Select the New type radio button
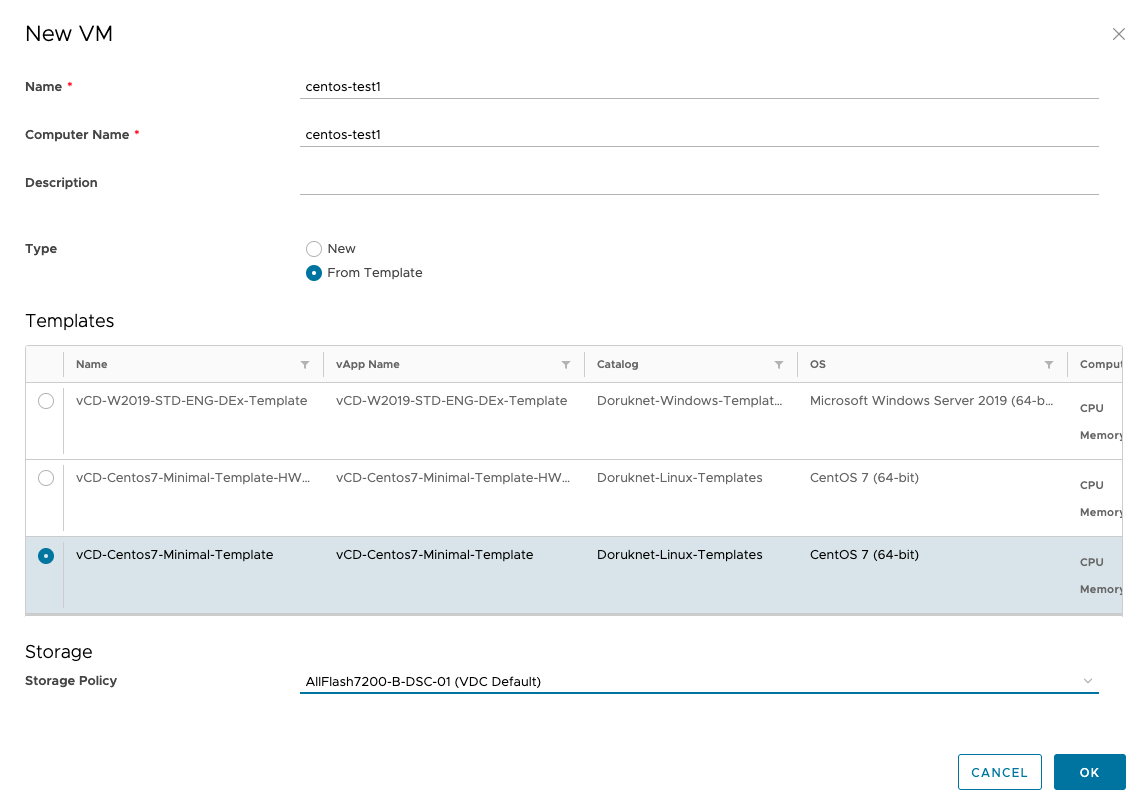The image size is (1148, 812). pos(314,249)
